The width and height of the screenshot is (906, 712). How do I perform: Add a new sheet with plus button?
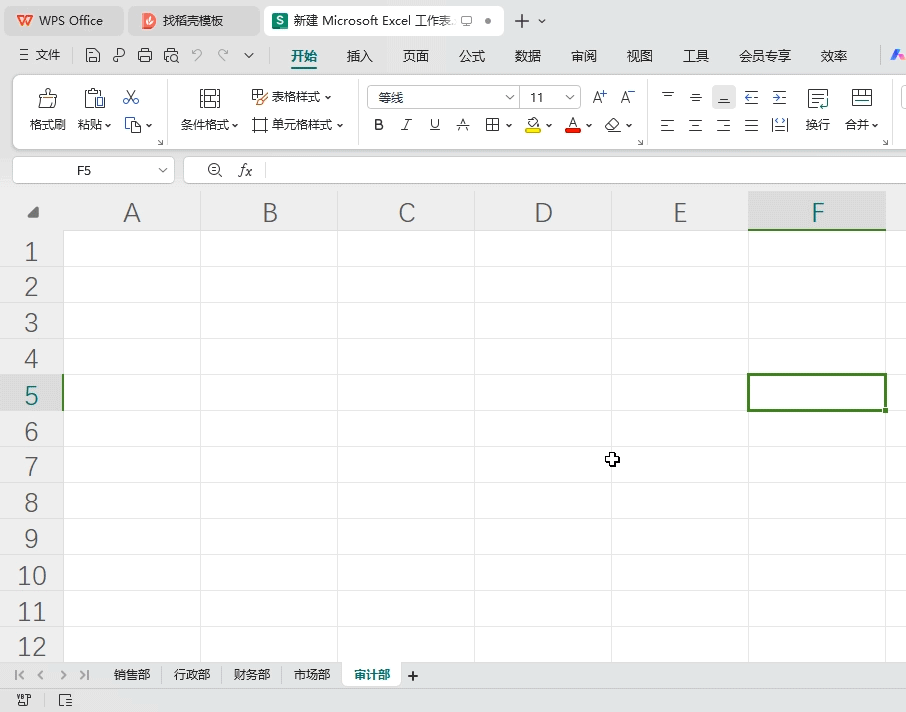(x=413, y=676)
